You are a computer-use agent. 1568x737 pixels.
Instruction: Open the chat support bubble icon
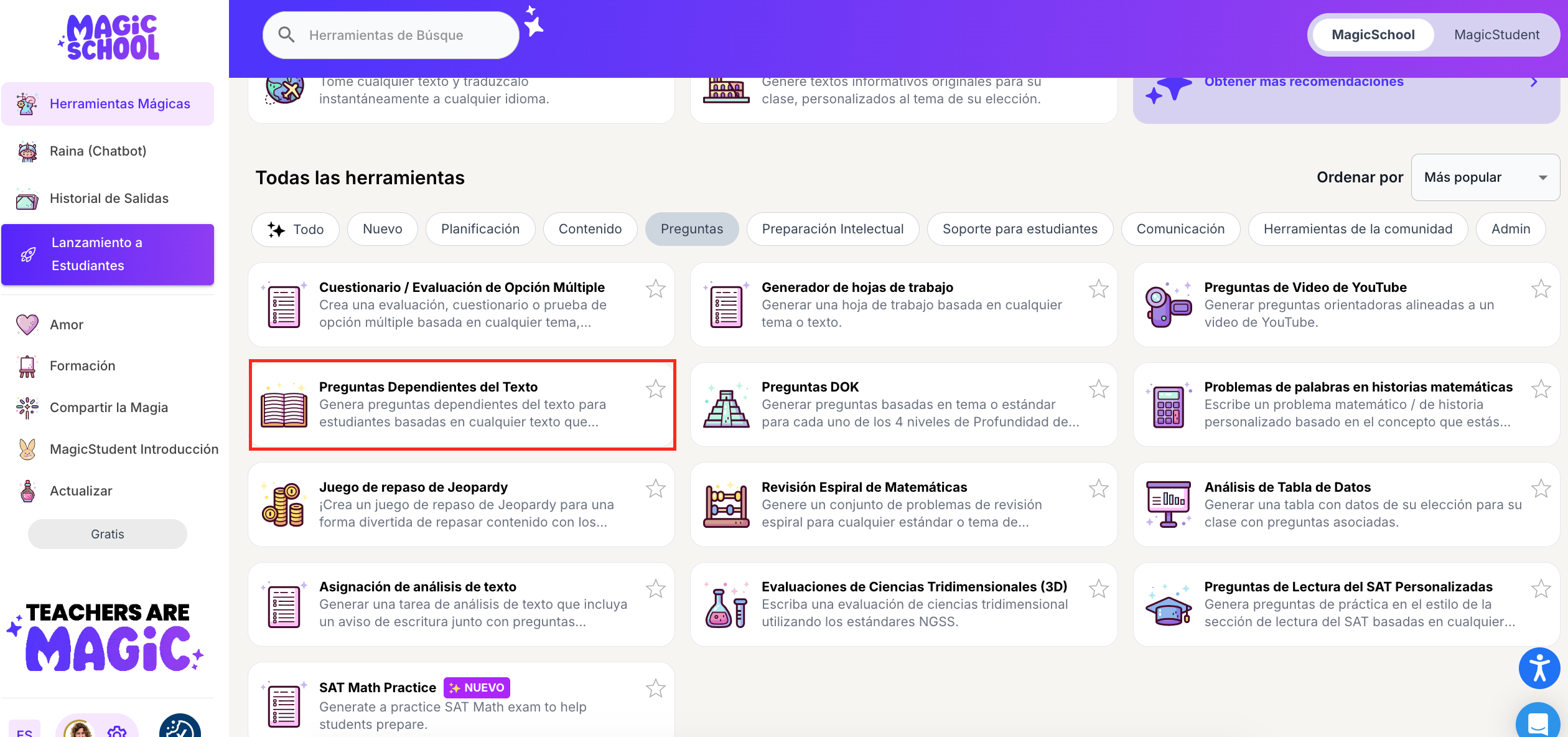[1538, 722]
